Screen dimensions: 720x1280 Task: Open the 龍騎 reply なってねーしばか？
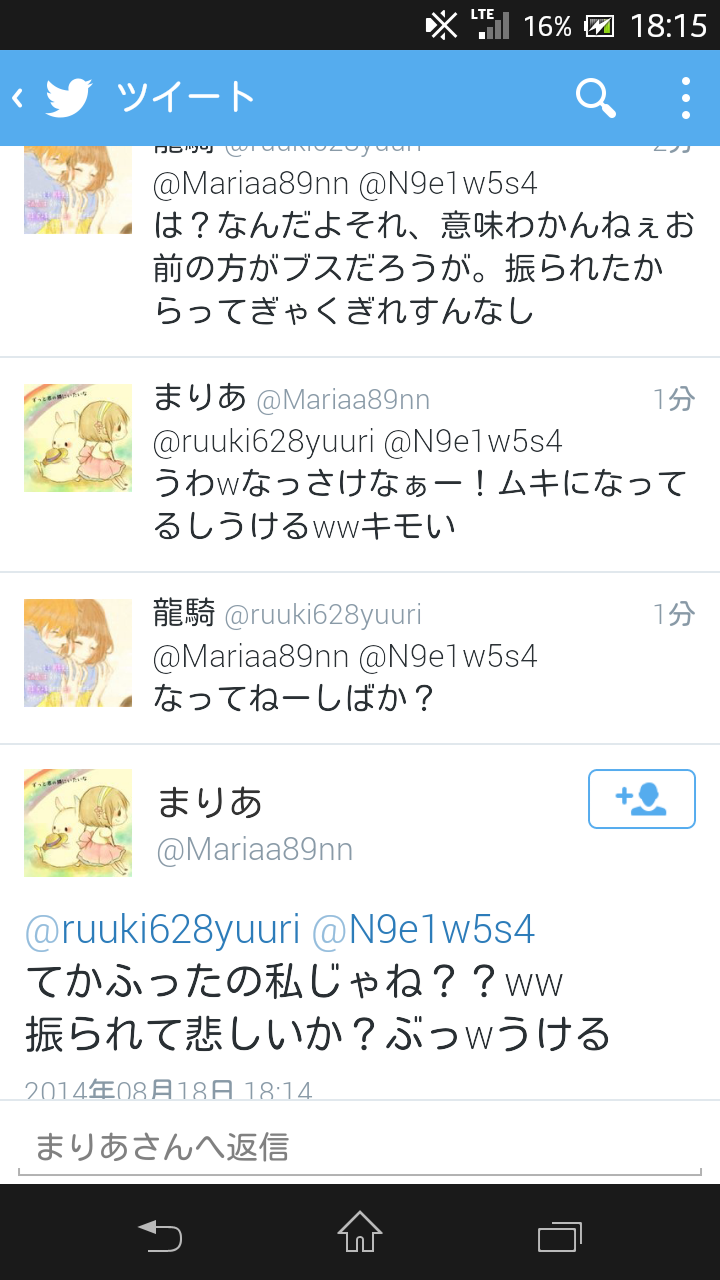(x=360, y=658)
